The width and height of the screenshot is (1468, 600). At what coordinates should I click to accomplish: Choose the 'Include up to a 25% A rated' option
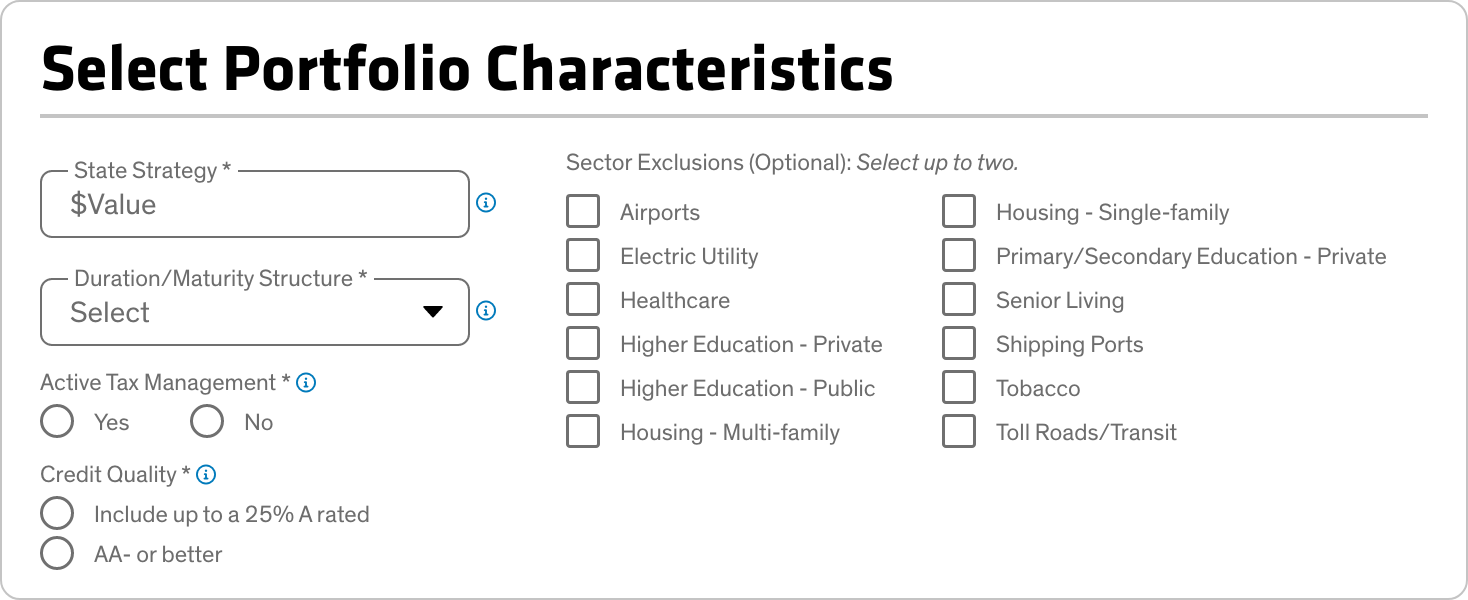click(x=57, y=514)
